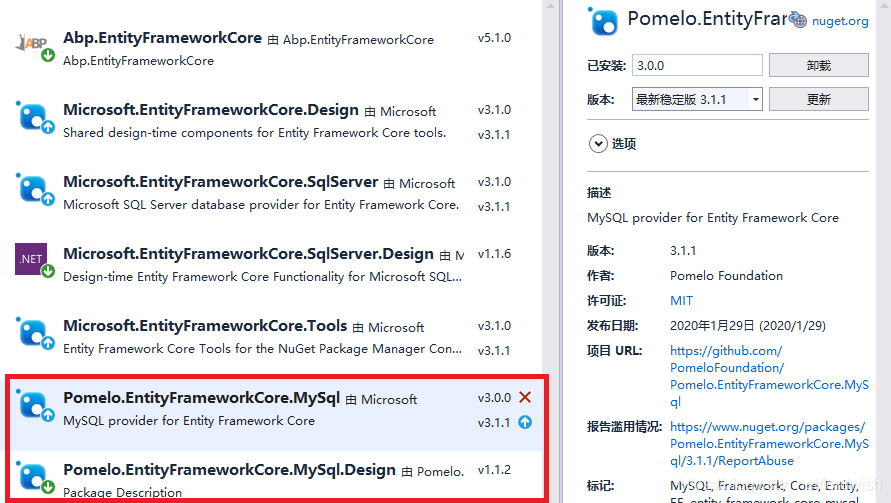
Task: Click the v1.1.2 version of MySql.Design
Action: 494,470
